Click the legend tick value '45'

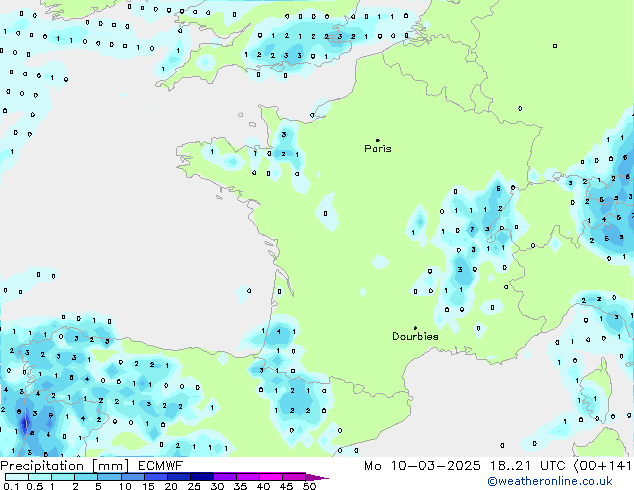click(x=287, y=486)
